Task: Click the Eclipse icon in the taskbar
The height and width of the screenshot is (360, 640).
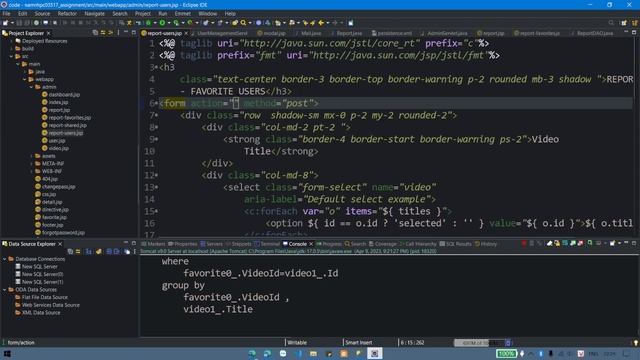Action: pyautogui.click(x=374, y=353)
